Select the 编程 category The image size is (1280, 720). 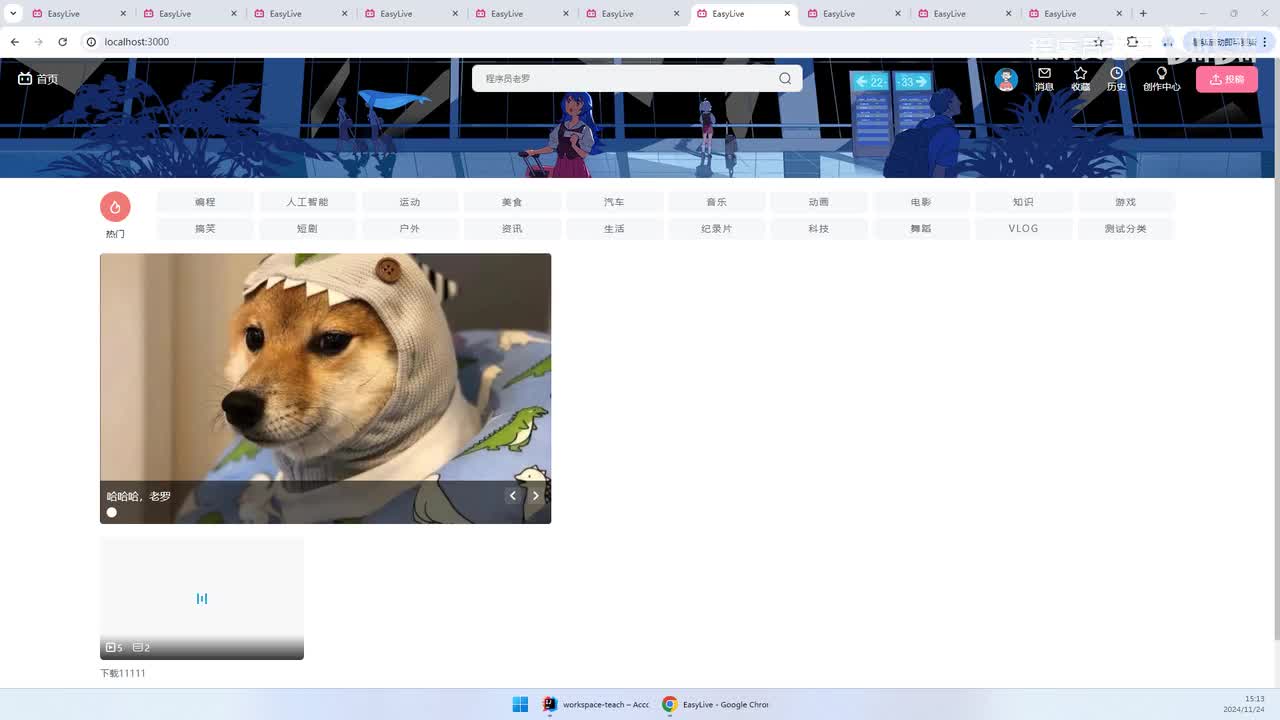(205, 202)
